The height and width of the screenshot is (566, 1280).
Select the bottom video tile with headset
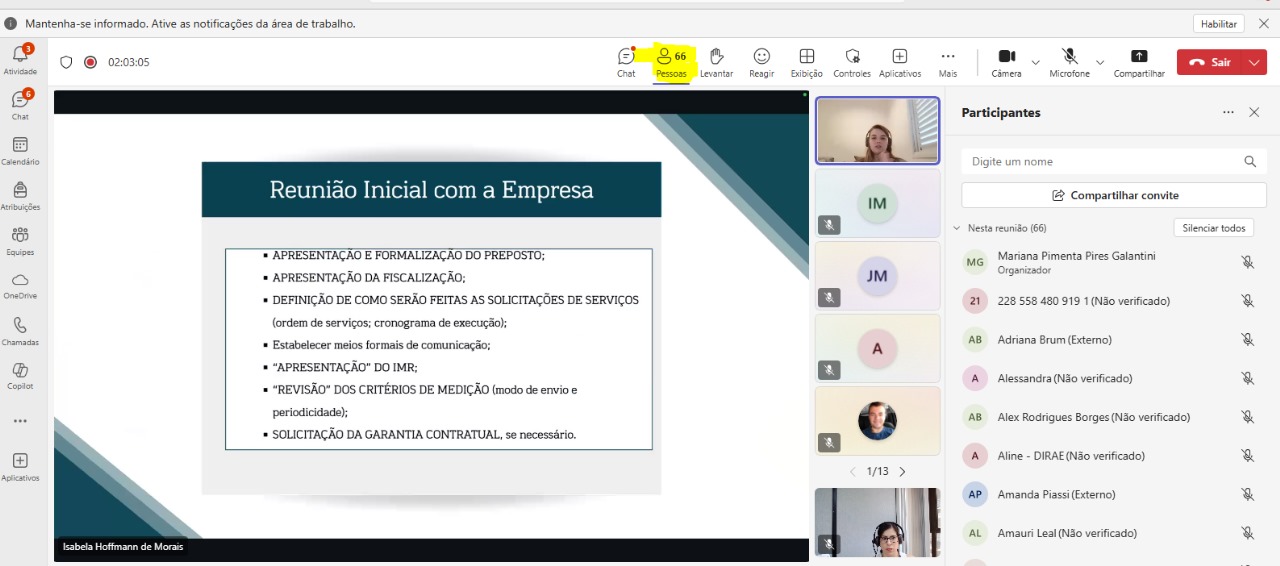(x=878, y=522)
